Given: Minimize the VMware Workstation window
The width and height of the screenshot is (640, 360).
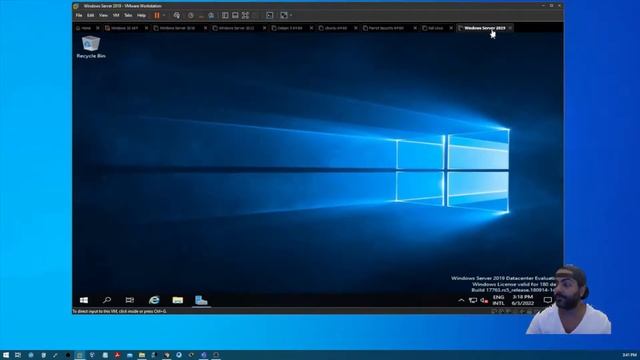Looking at the screenshot, I should [543, 6].
